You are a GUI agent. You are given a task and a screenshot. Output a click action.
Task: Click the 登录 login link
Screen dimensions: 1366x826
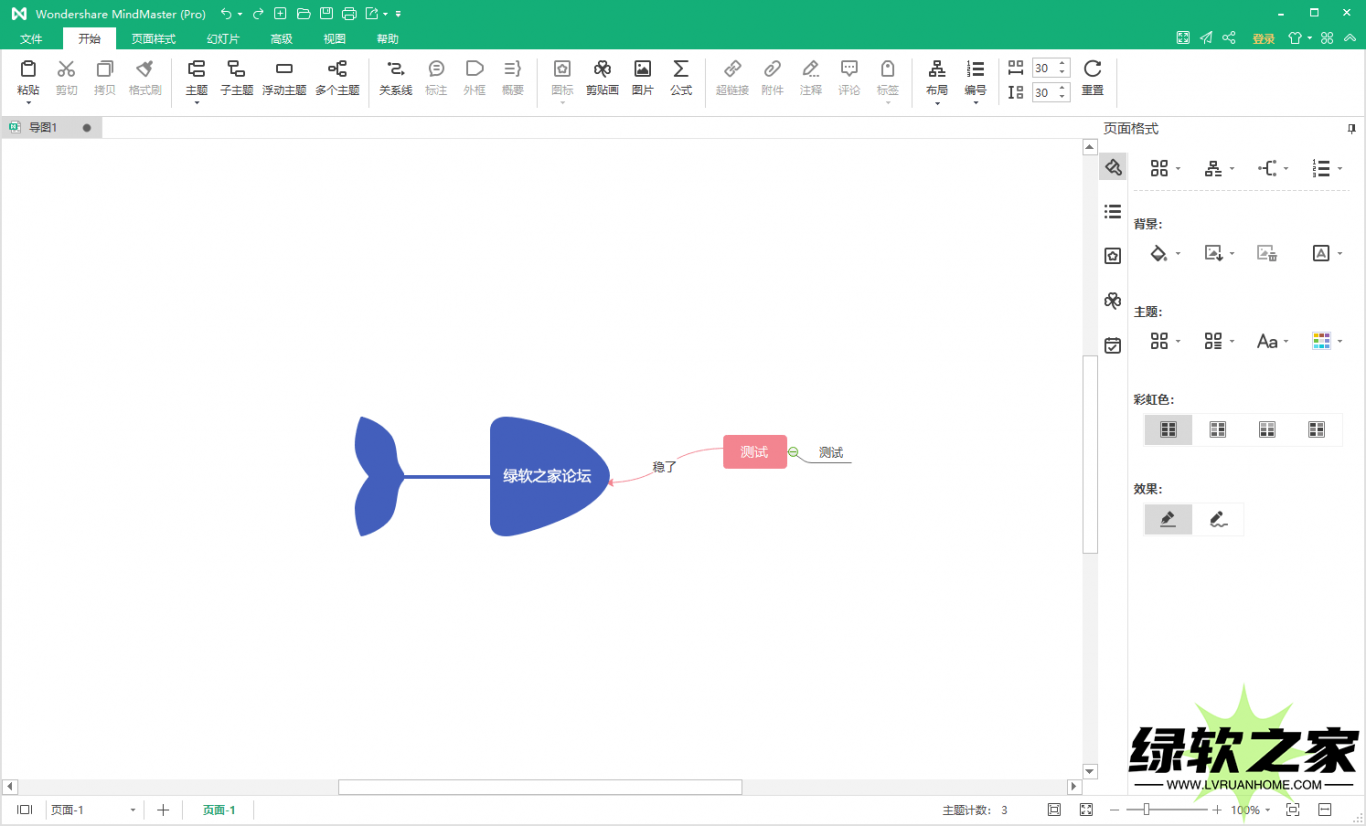coord(1263,39)
